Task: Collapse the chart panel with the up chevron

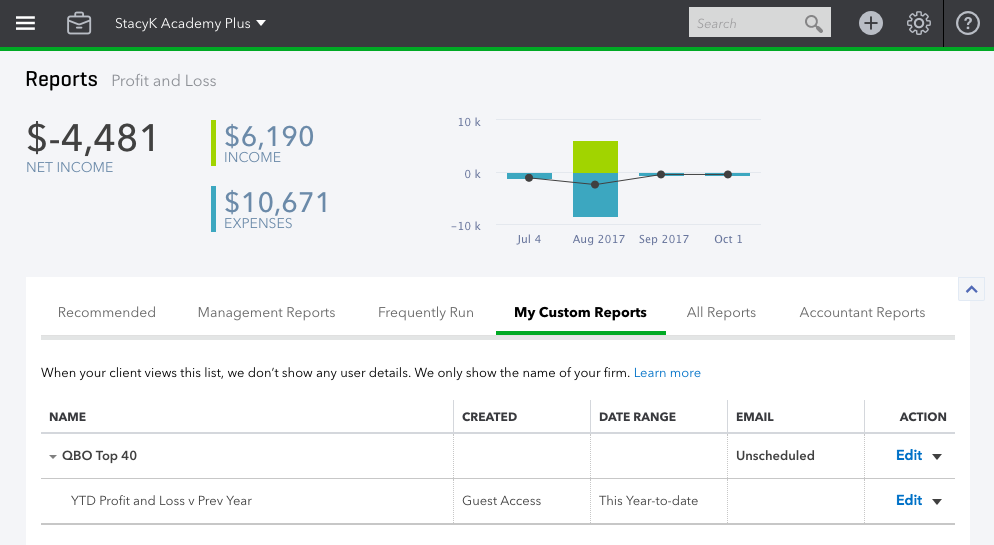Action: coord(971,289)
